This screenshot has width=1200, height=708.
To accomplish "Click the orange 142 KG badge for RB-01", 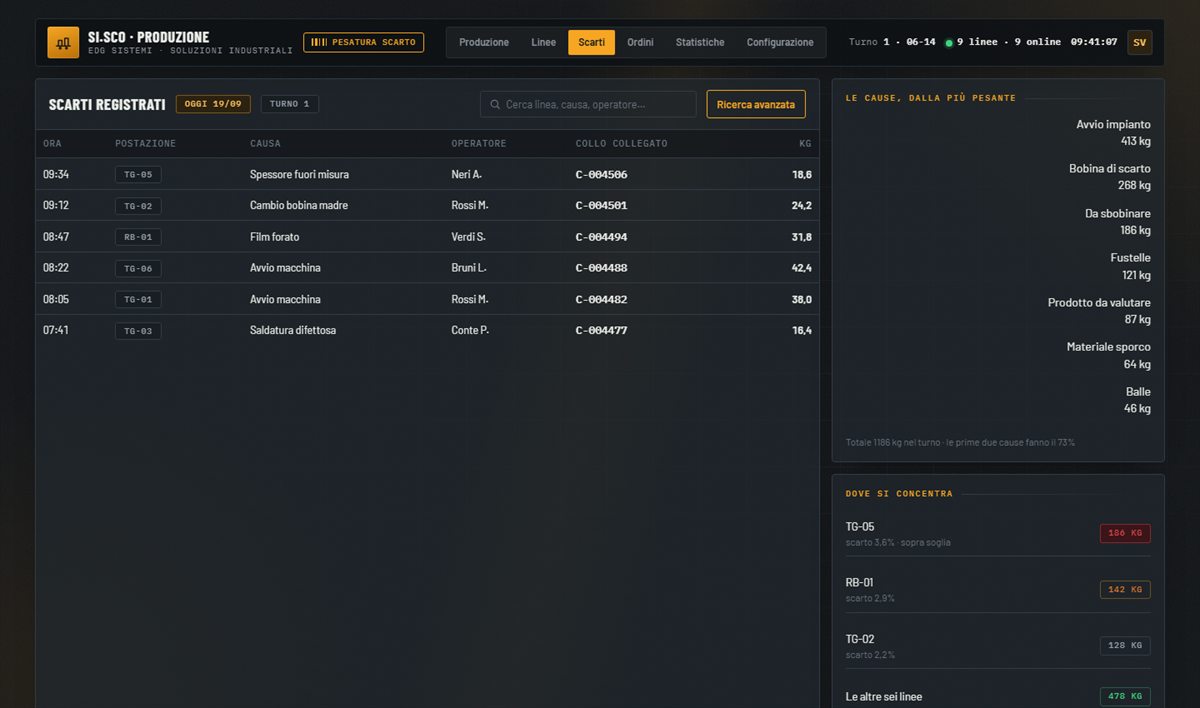I will tap(1125, 590).
